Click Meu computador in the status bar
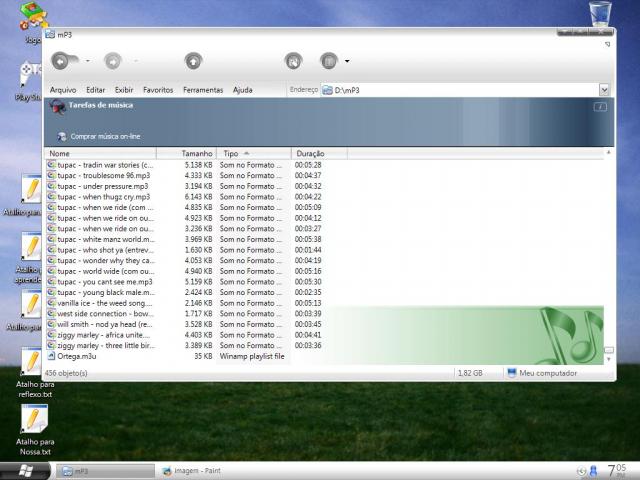 click(x=542, y=373)
